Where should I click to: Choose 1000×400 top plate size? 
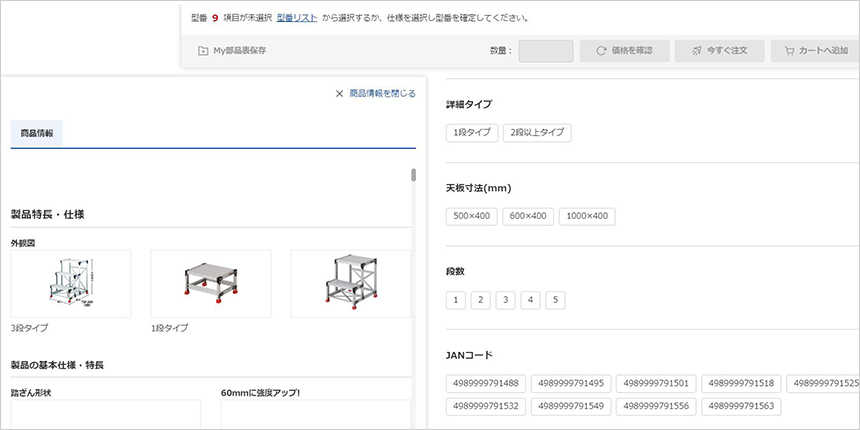coord(587,216)
